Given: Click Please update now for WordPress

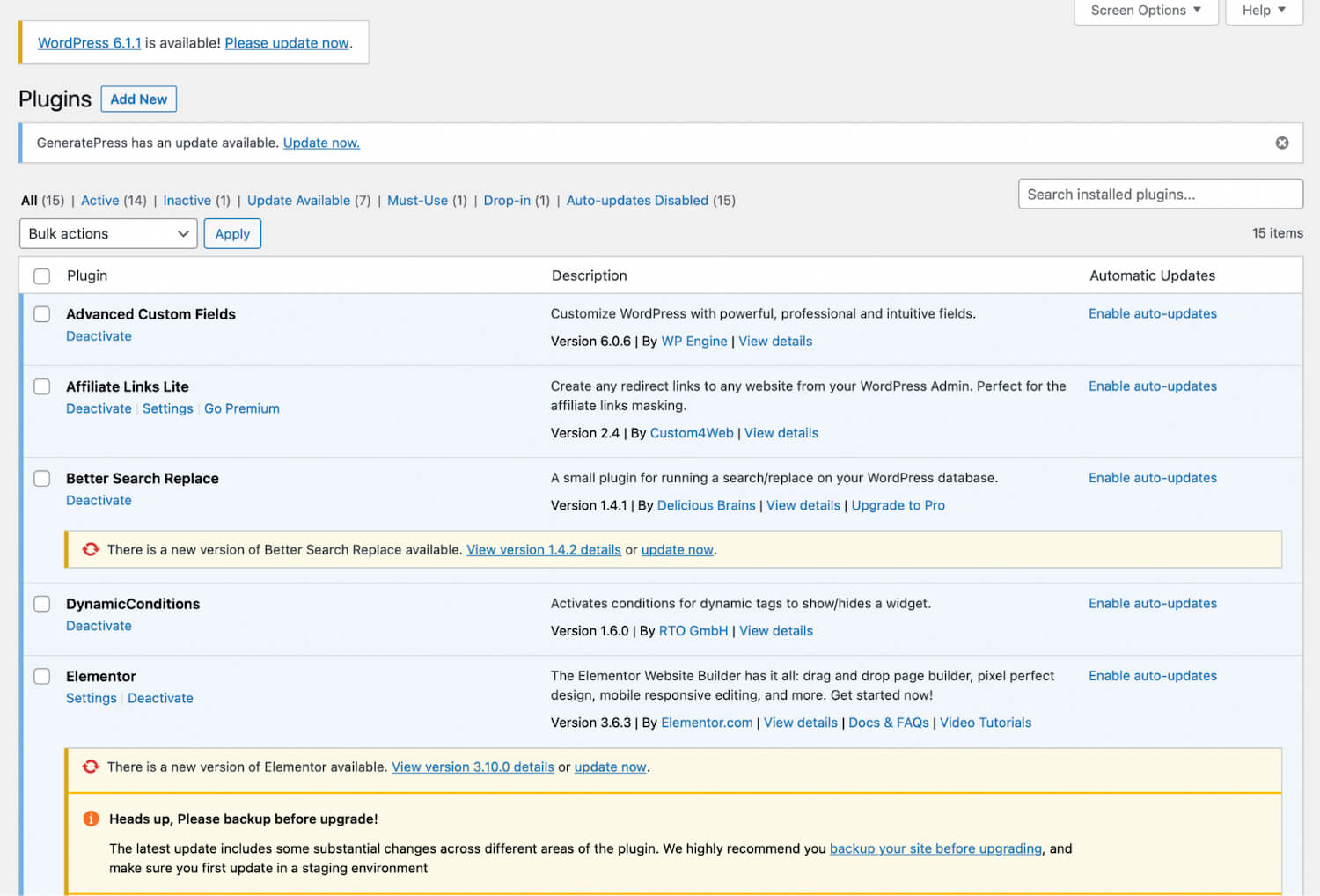Looking at the screenshot, I should tap(287, 42).
